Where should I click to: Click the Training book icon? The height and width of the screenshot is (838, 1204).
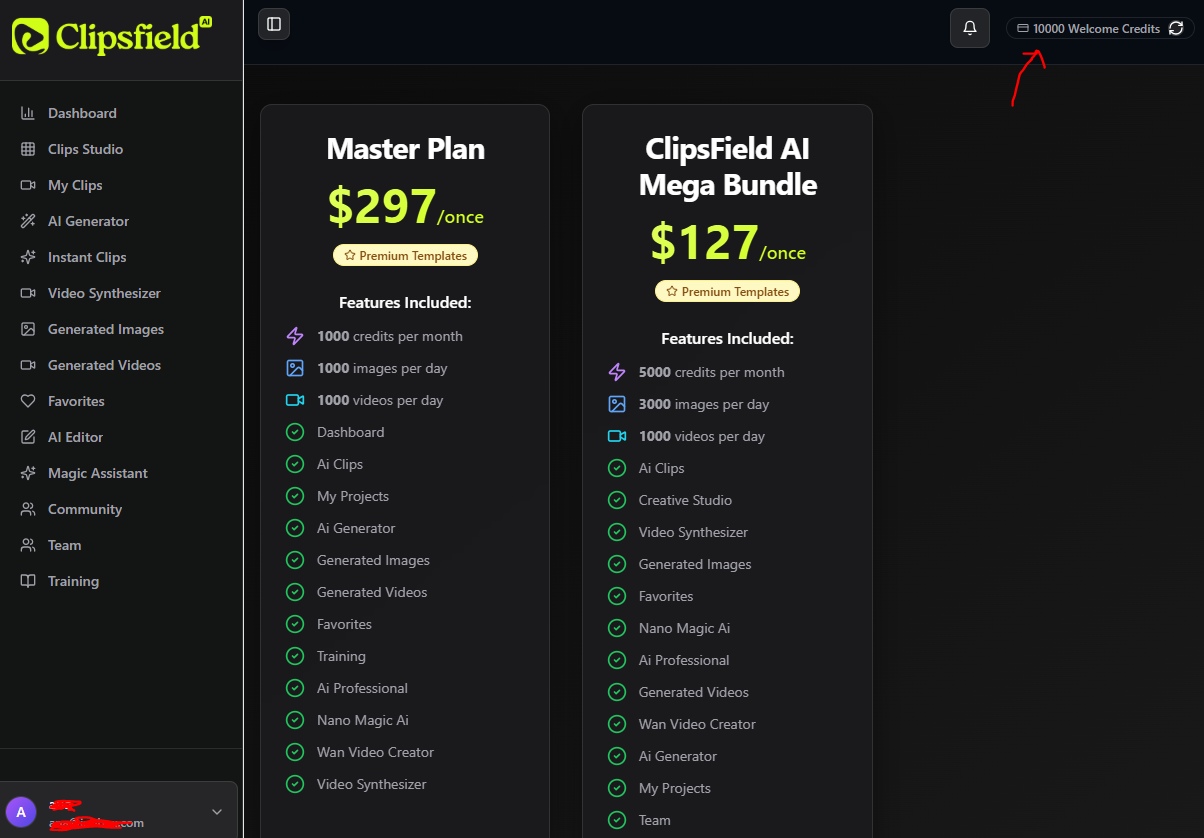click(28, 581)
